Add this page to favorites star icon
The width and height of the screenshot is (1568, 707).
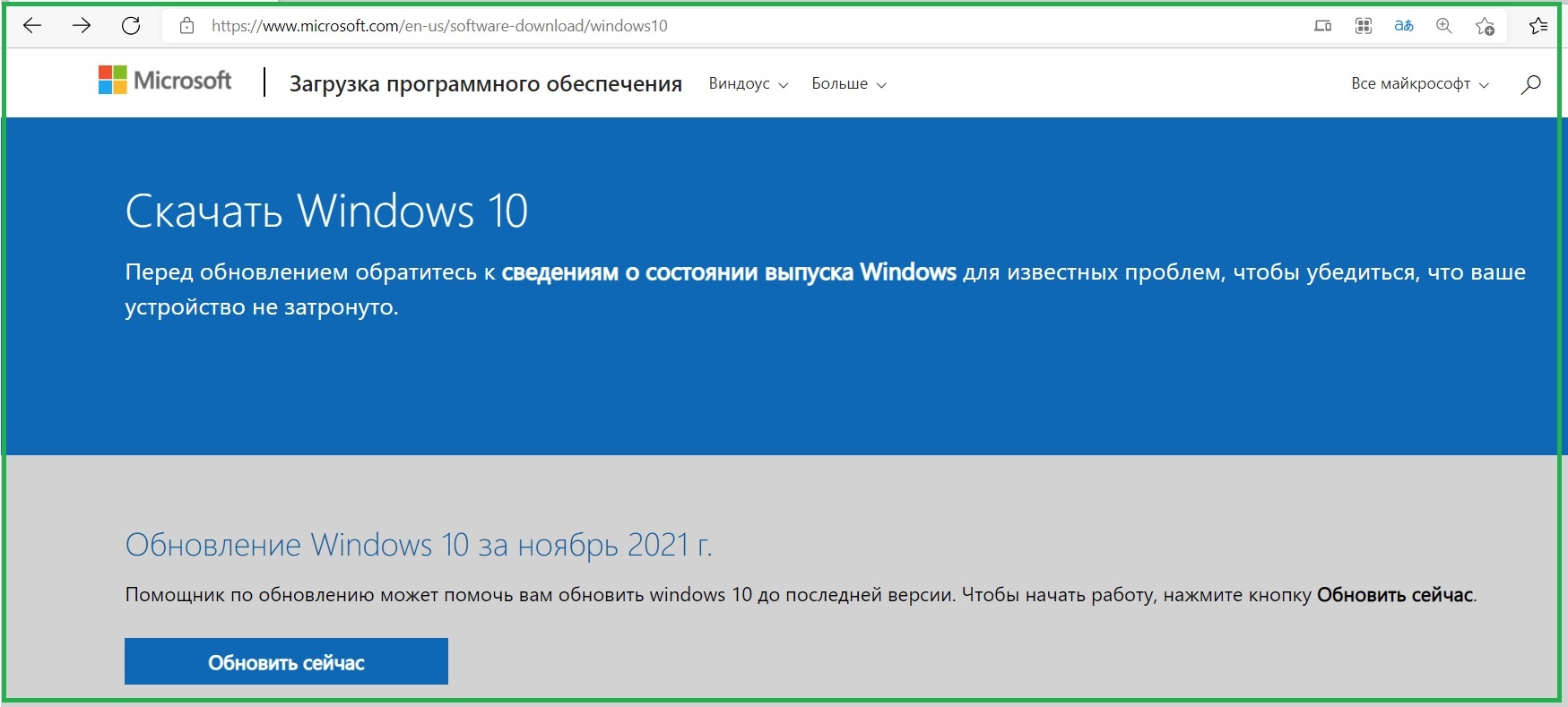[1485, 26]
